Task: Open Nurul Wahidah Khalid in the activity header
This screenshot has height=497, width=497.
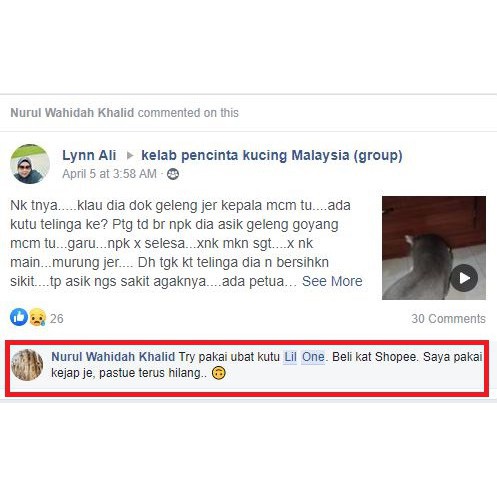Action: click(72, 113)
